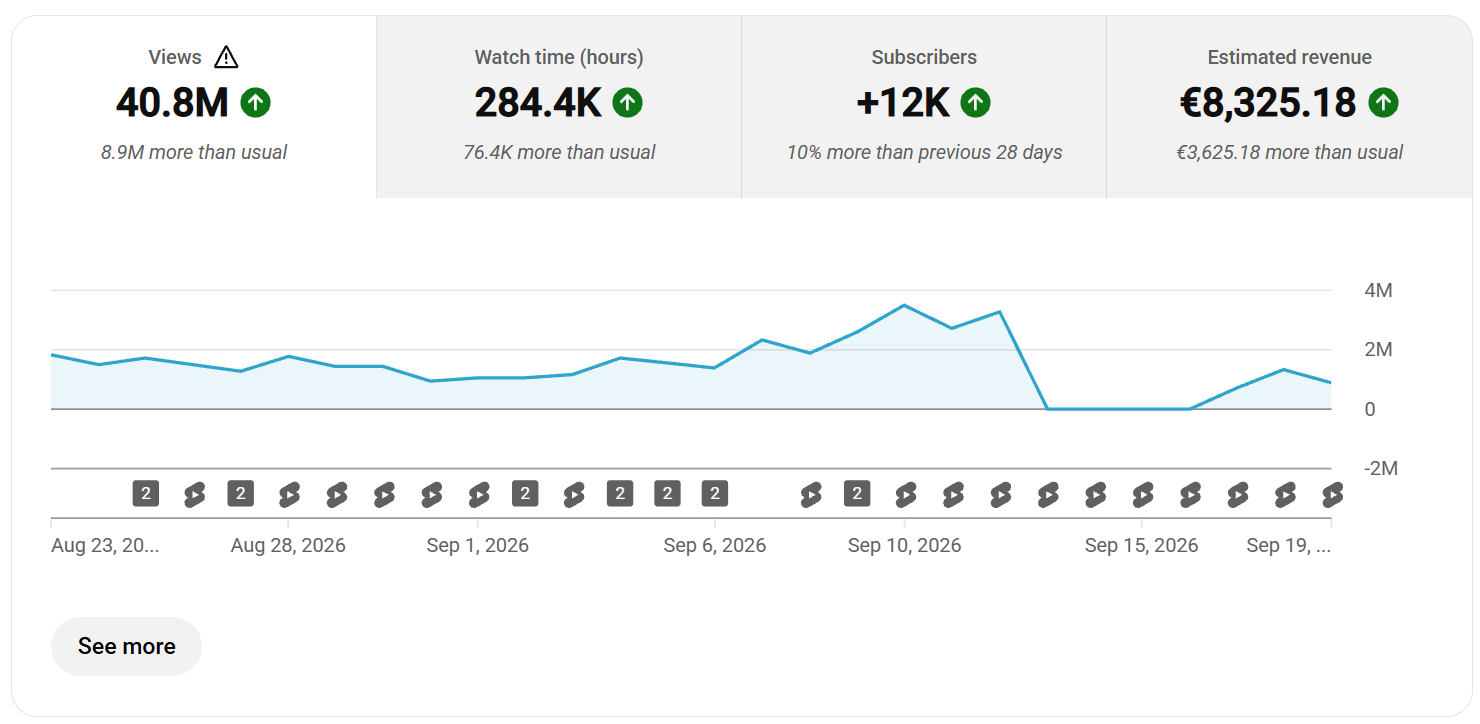
Task: Click the 2-videos badge for Sep 2
Action: 525,493
